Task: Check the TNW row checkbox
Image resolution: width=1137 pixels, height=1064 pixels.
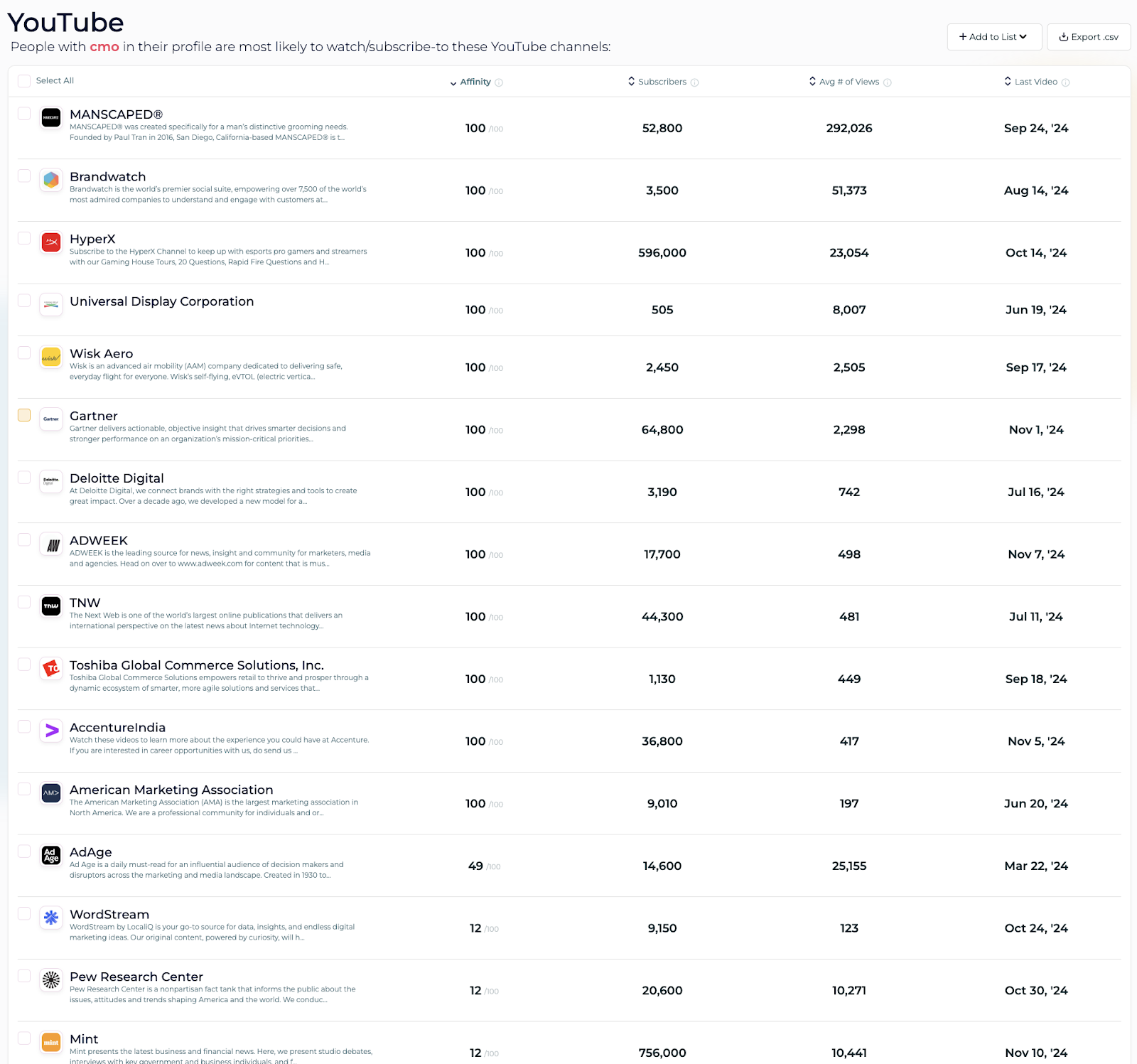Action: 24,602
